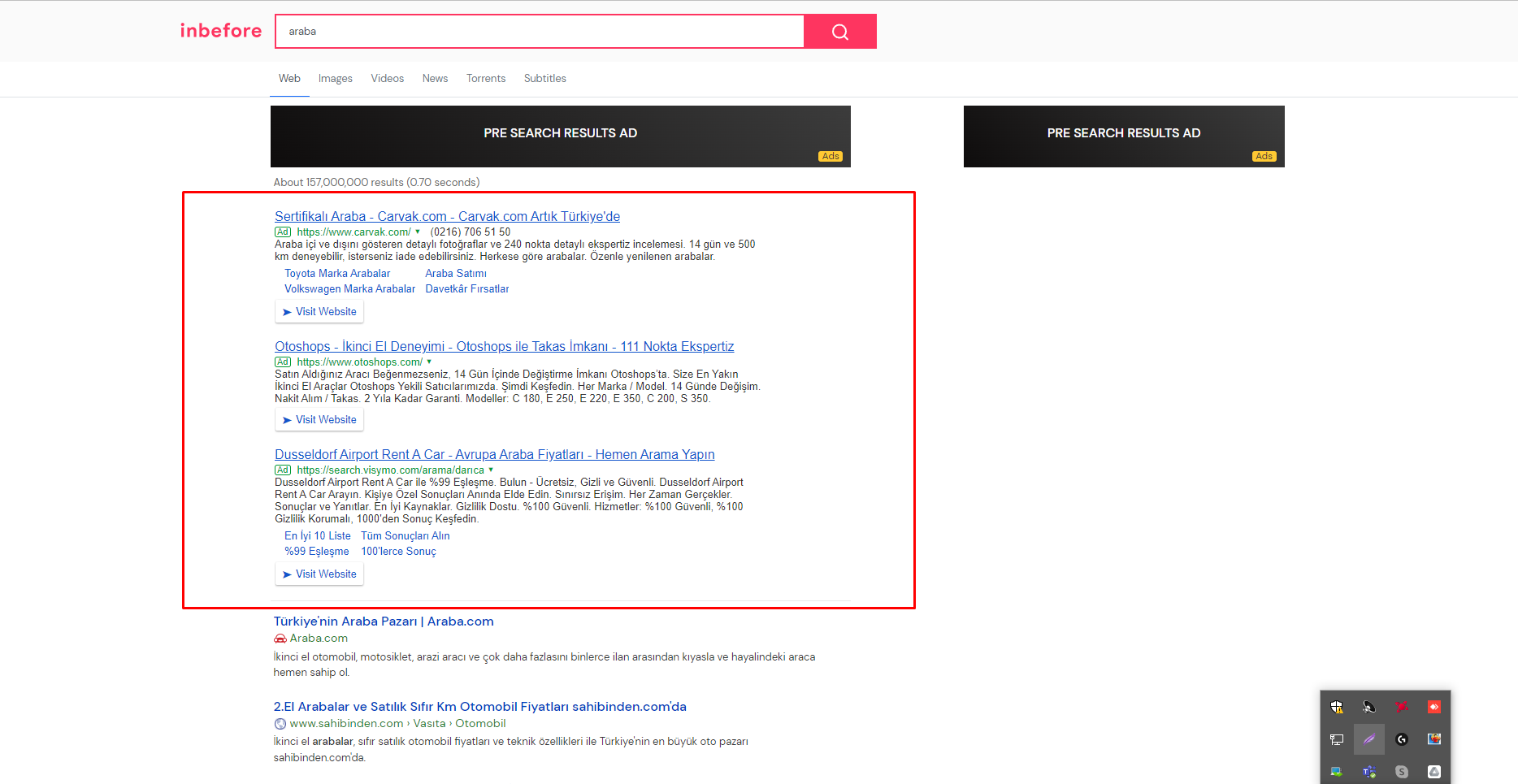Click the laptop with green arrows tray icon
The height and width of the screenshot is (784, 1518).
(1337, 772)
